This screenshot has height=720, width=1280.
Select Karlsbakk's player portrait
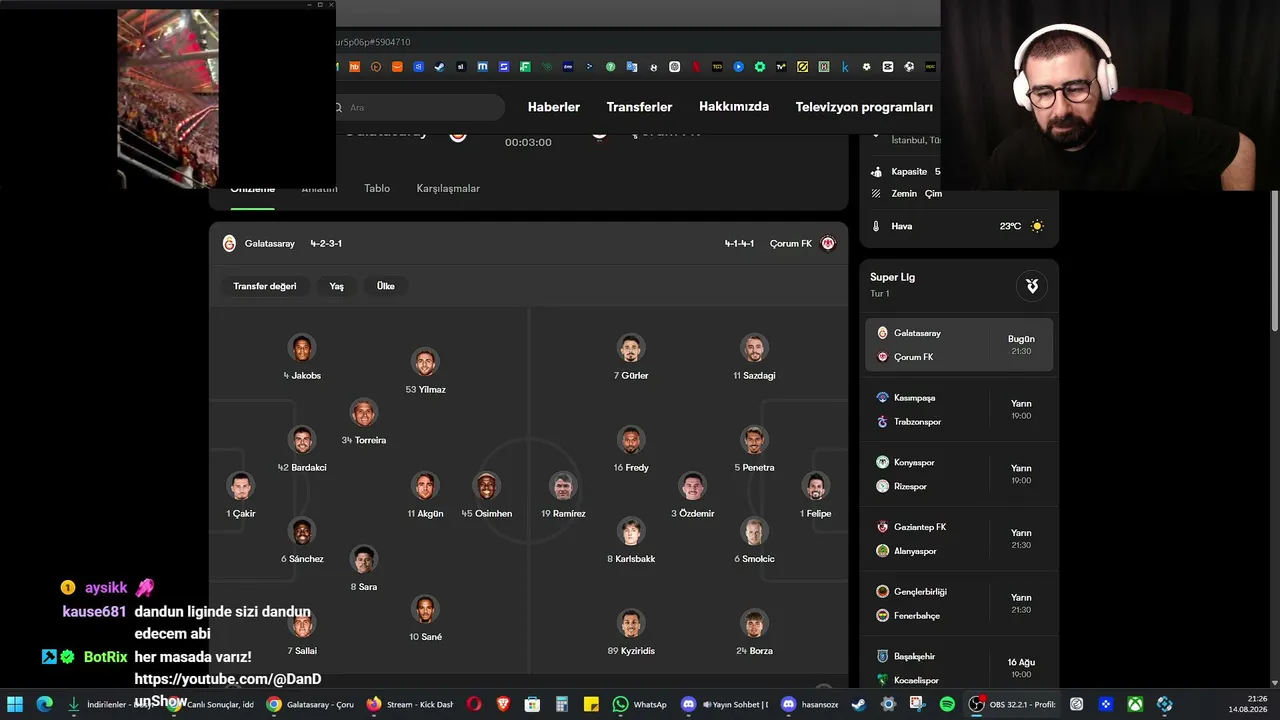(631, 531)
